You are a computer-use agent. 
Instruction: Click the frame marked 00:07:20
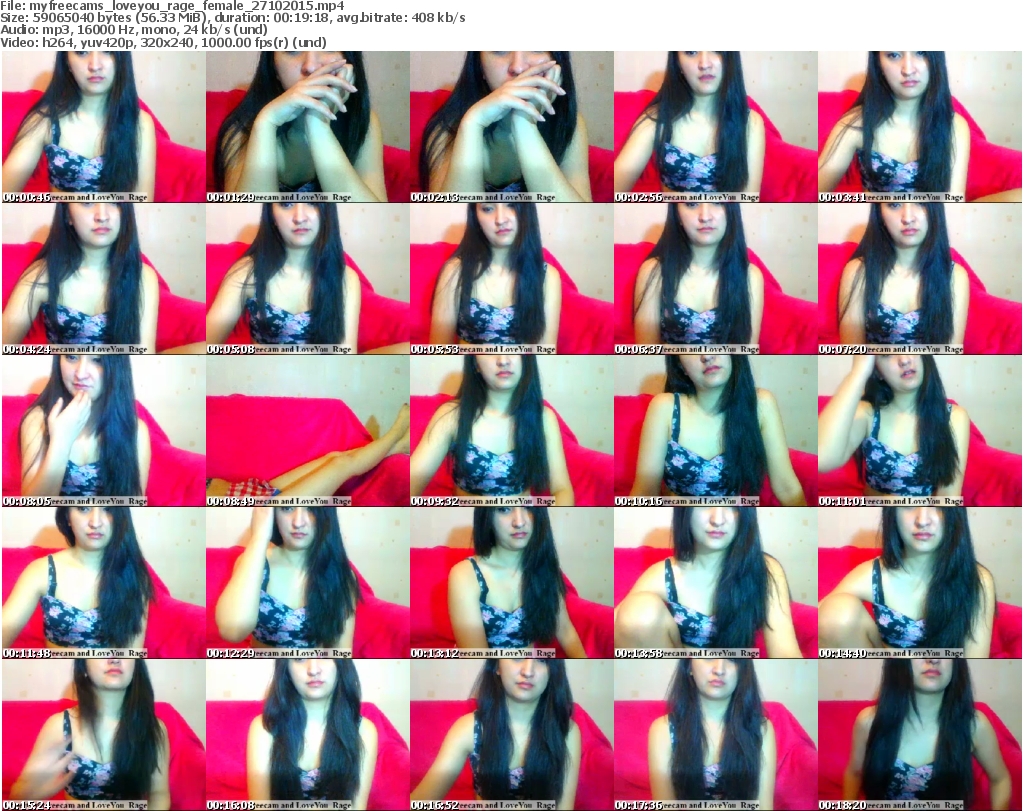[x=920, y=279]
